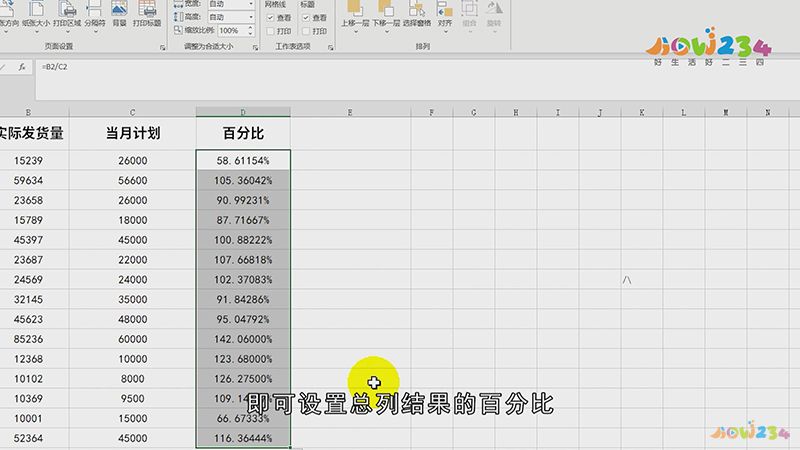Viewport: 800px width, 450px height.
Task: Open scale to fit (调整为合适大小) dialog launcher
Action: click(255, 47)
